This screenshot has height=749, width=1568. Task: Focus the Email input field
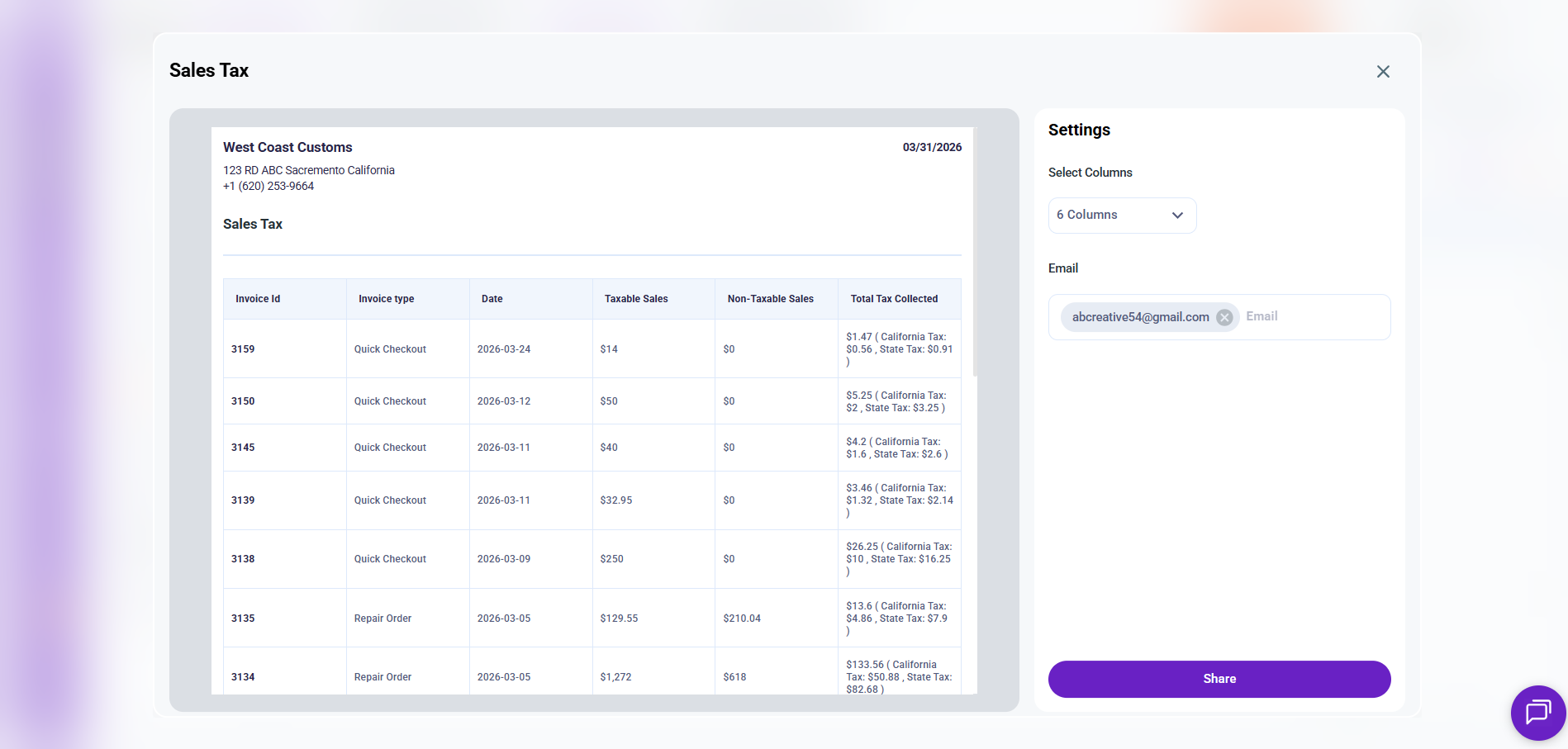click(1312, 317)
